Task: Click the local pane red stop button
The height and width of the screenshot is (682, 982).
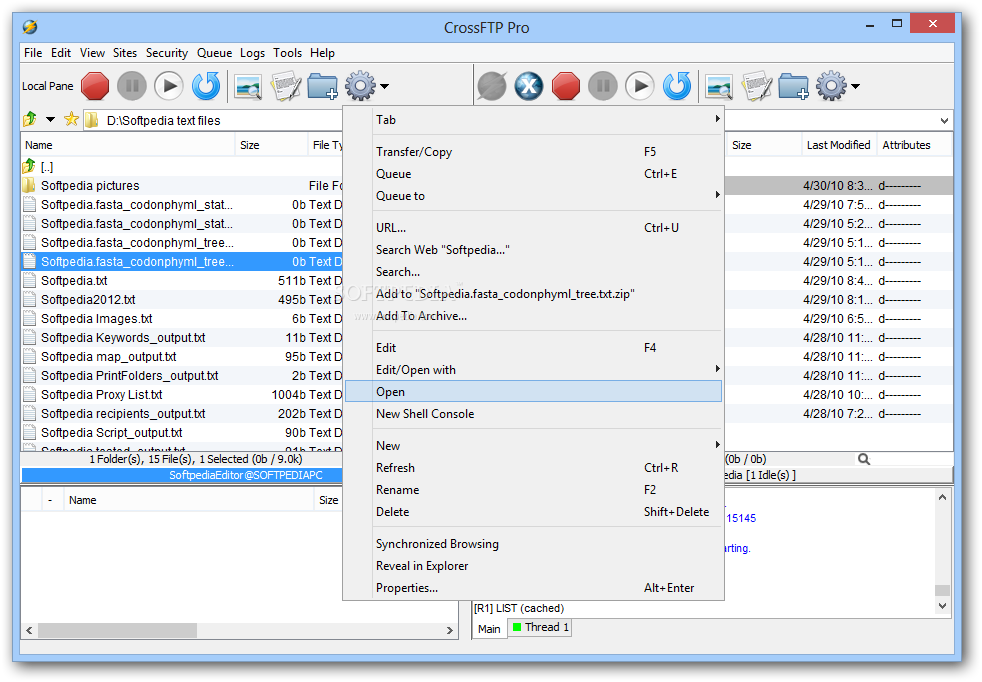Action: tap(95, 86)
